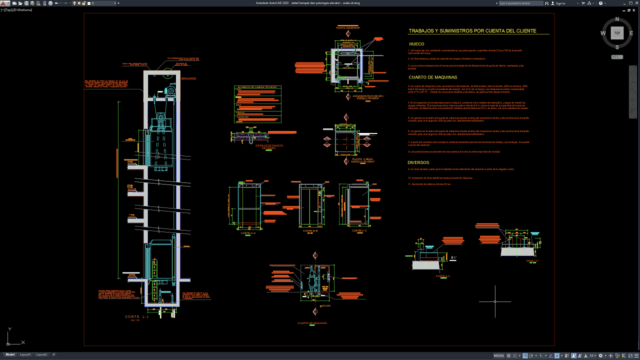Click the Isolate Objects icon
The image size is (640, 360).
(617, 356)
